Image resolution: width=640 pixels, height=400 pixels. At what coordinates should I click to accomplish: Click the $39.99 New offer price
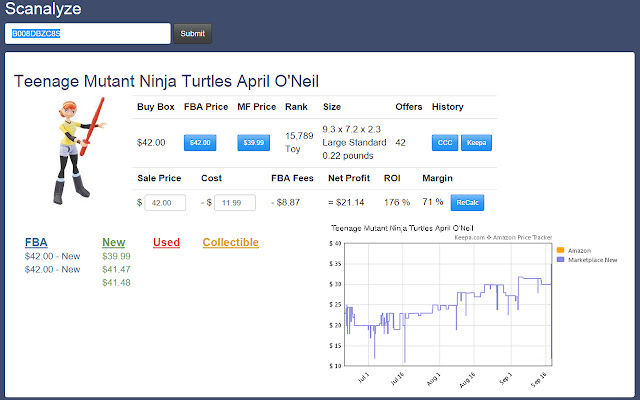[116, 256]
